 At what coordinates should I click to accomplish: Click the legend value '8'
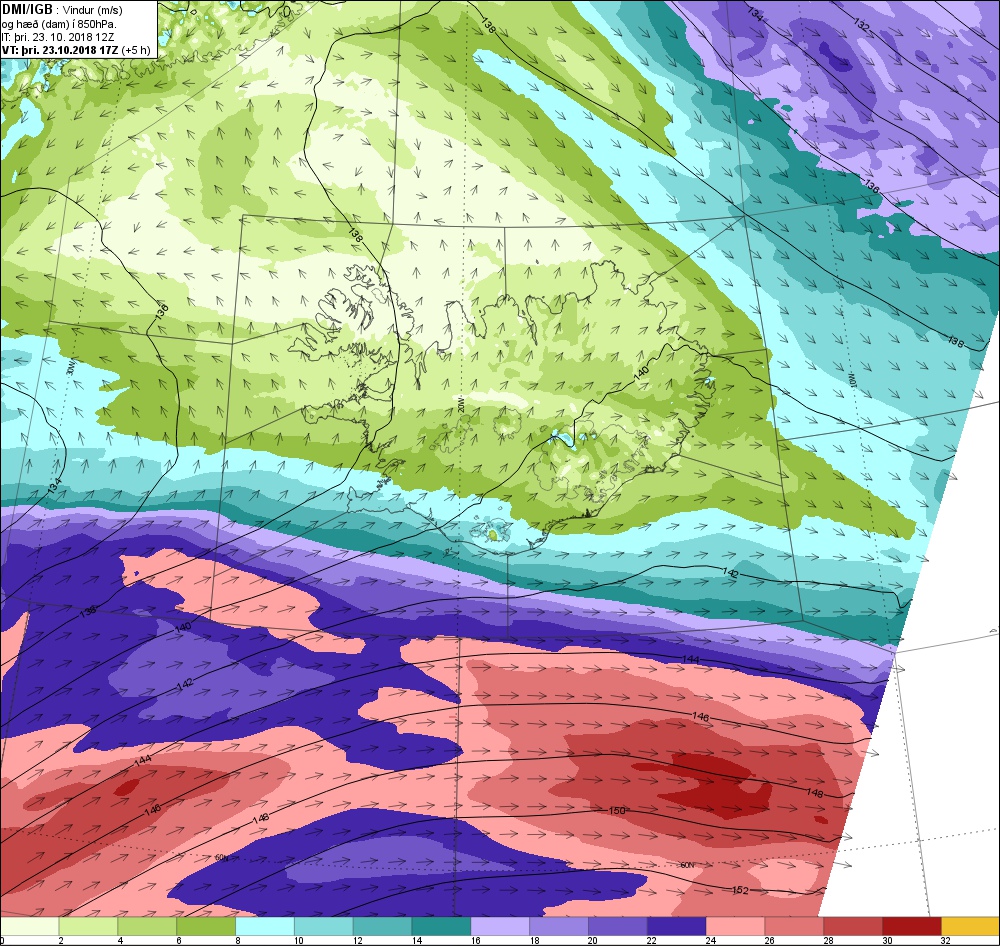pos(237,940)
